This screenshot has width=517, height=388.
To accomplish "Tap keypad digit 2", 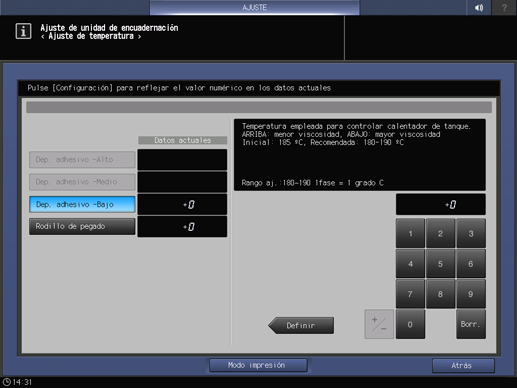I will click(x=440, y=233).
